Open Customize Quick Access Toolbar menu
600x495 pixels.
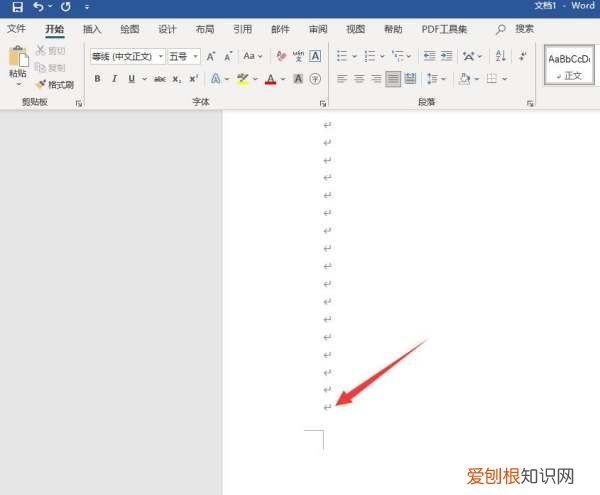(x=87, y=7)
